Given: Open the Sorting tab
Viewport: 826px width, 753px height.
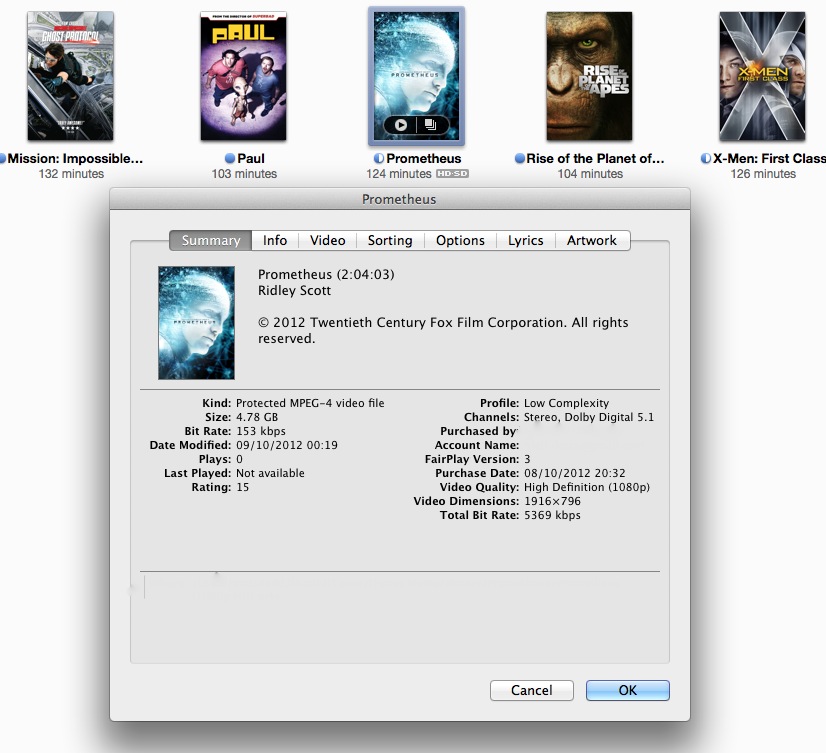Looking at the screenshot, I should point(390,240).
